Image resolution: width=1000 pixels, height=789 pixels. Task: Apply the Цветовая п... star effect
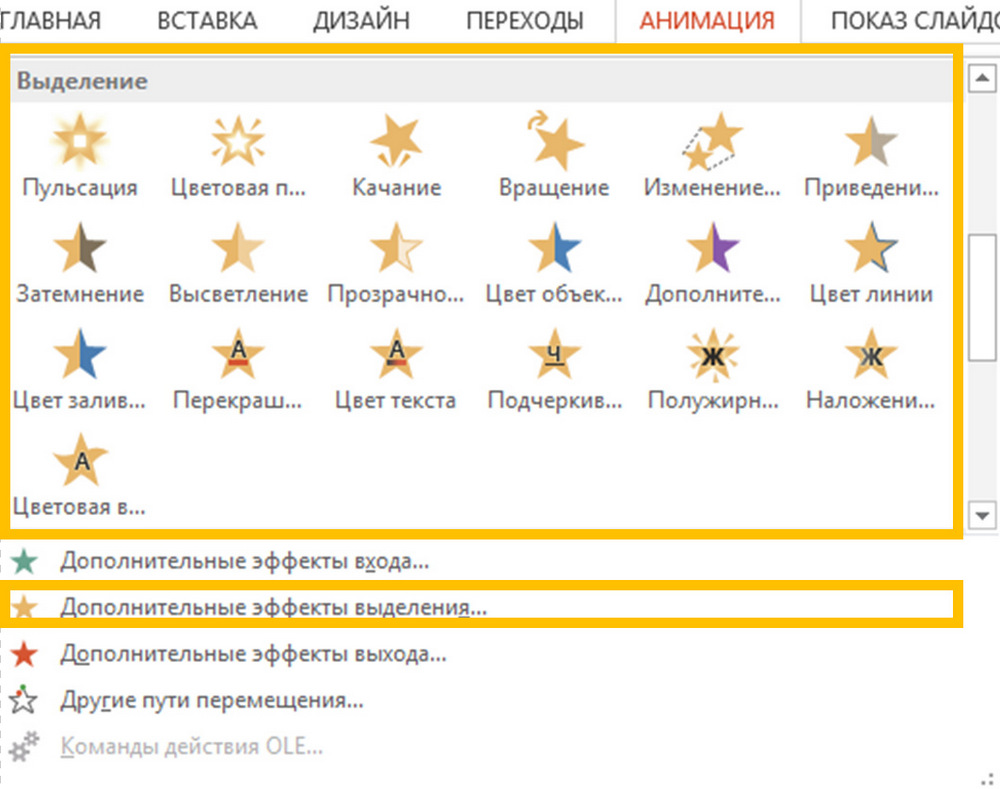tap(238, 157)
